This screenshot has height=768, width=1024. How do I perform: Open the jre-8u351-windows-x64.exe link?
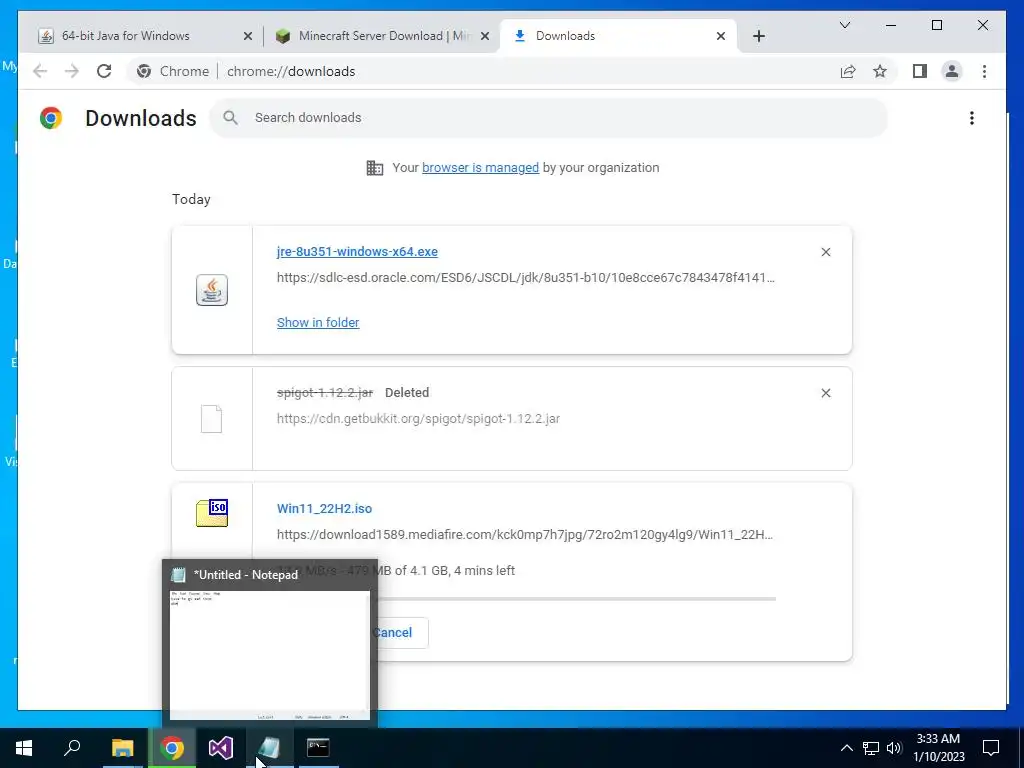coord(357,252)
